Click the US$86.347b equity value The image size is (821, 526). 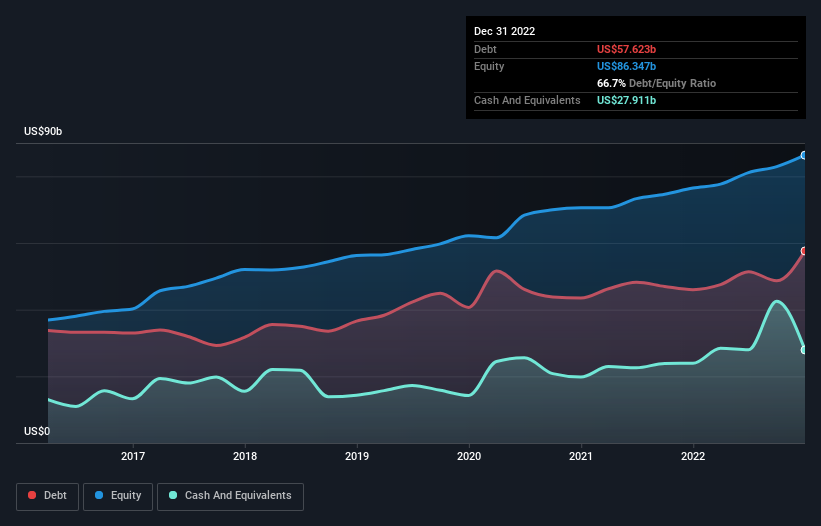(626, 66)
